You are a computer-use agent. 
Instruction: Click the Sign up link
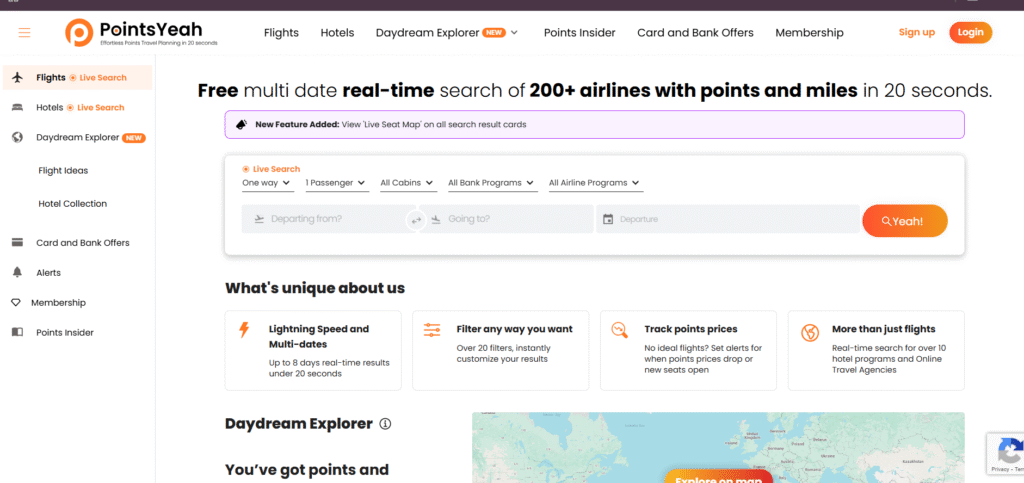pos(916,32)
